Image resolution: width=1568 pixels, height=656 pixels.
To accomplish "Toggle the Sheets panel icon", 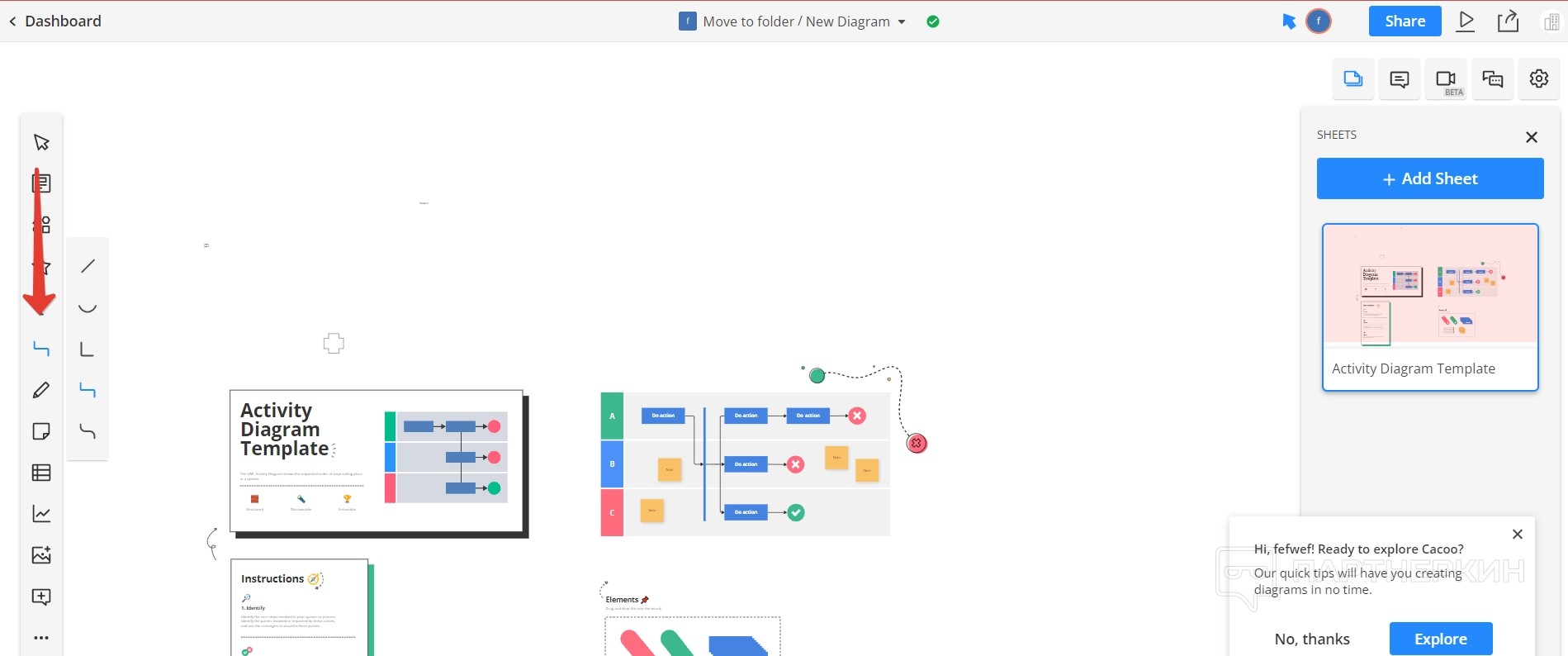I will 1353,79.
